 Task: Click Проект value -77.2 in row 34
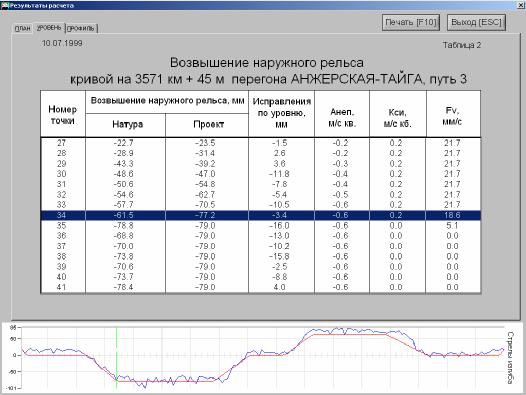[x=205, y=215]
